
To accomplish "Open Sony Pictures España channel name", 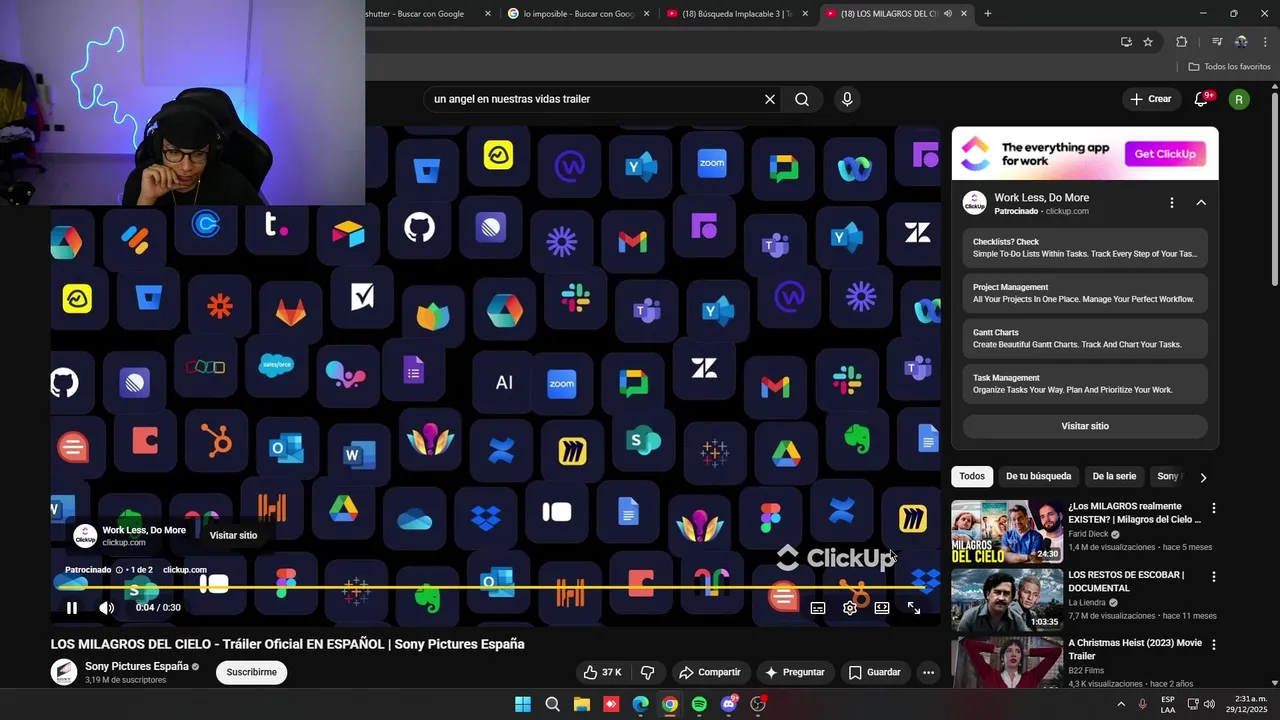I will coord(136,666).
